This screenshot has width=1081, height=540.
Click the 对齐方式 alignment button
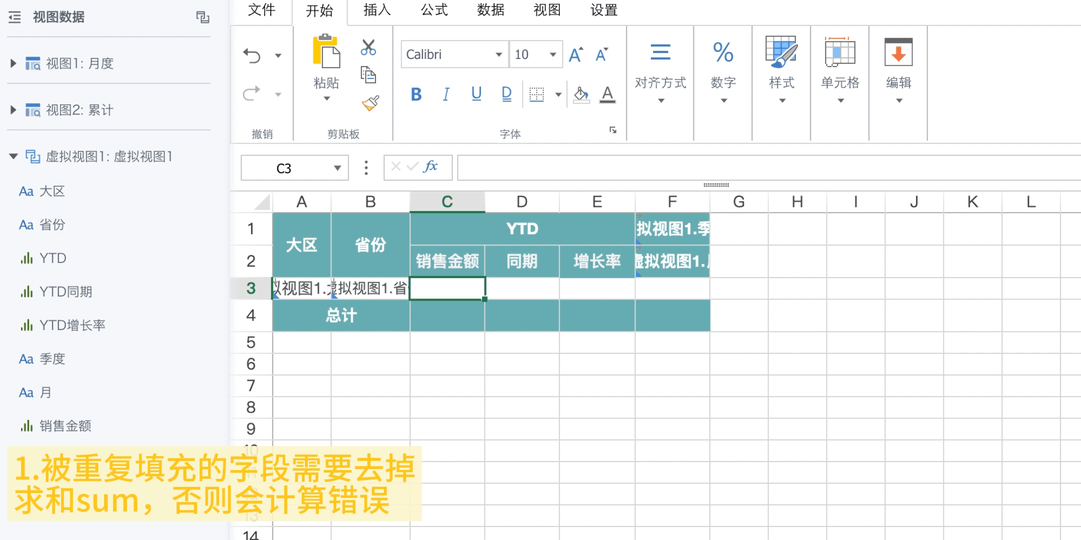[660, 72]
